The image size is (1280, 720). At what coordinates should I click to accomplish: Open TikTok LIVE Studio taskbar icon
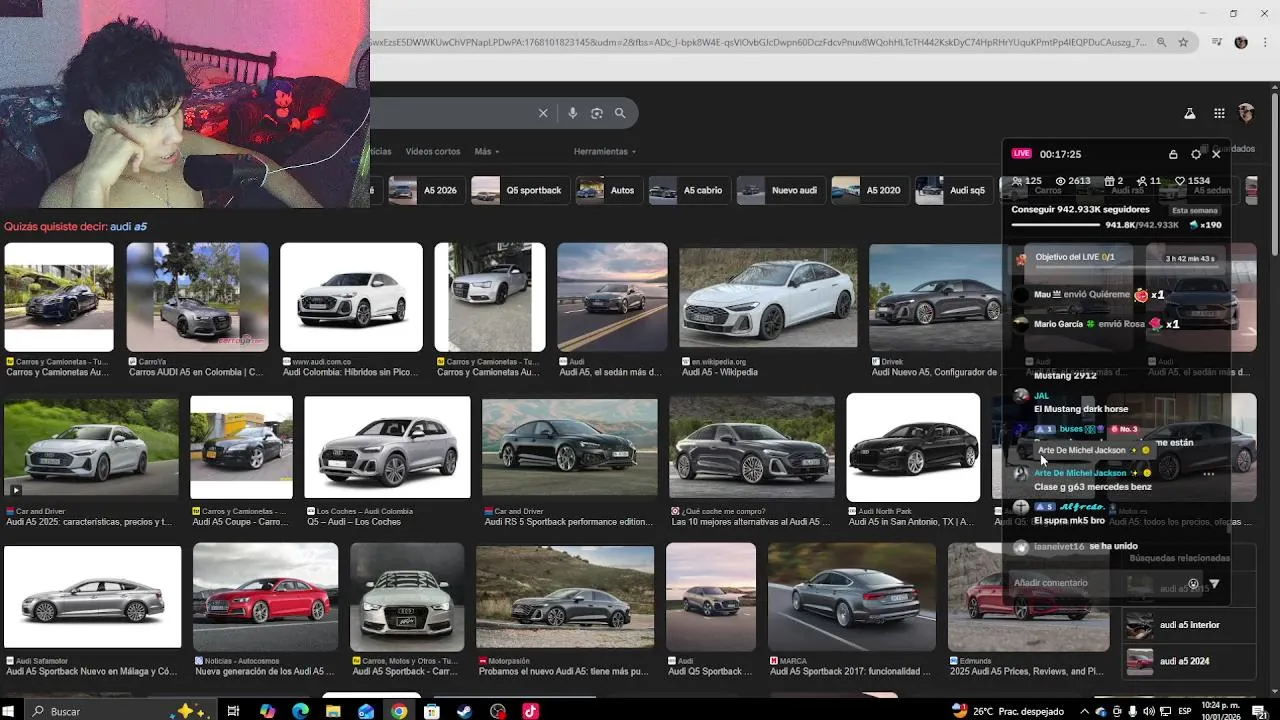pos(530,711)
